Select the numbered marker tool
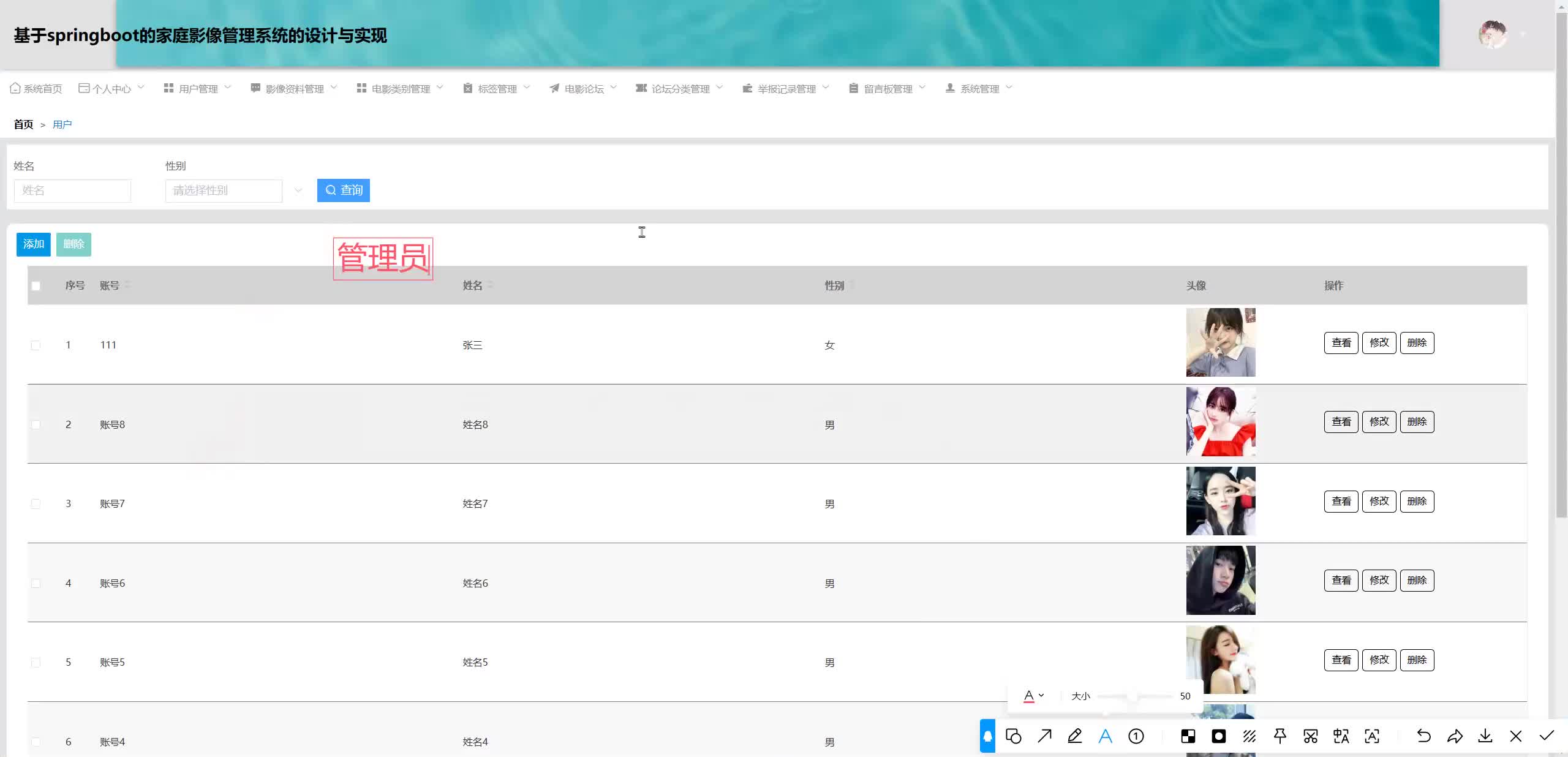The width and height of the screenshot is (1568, 757). point(1136,736)
